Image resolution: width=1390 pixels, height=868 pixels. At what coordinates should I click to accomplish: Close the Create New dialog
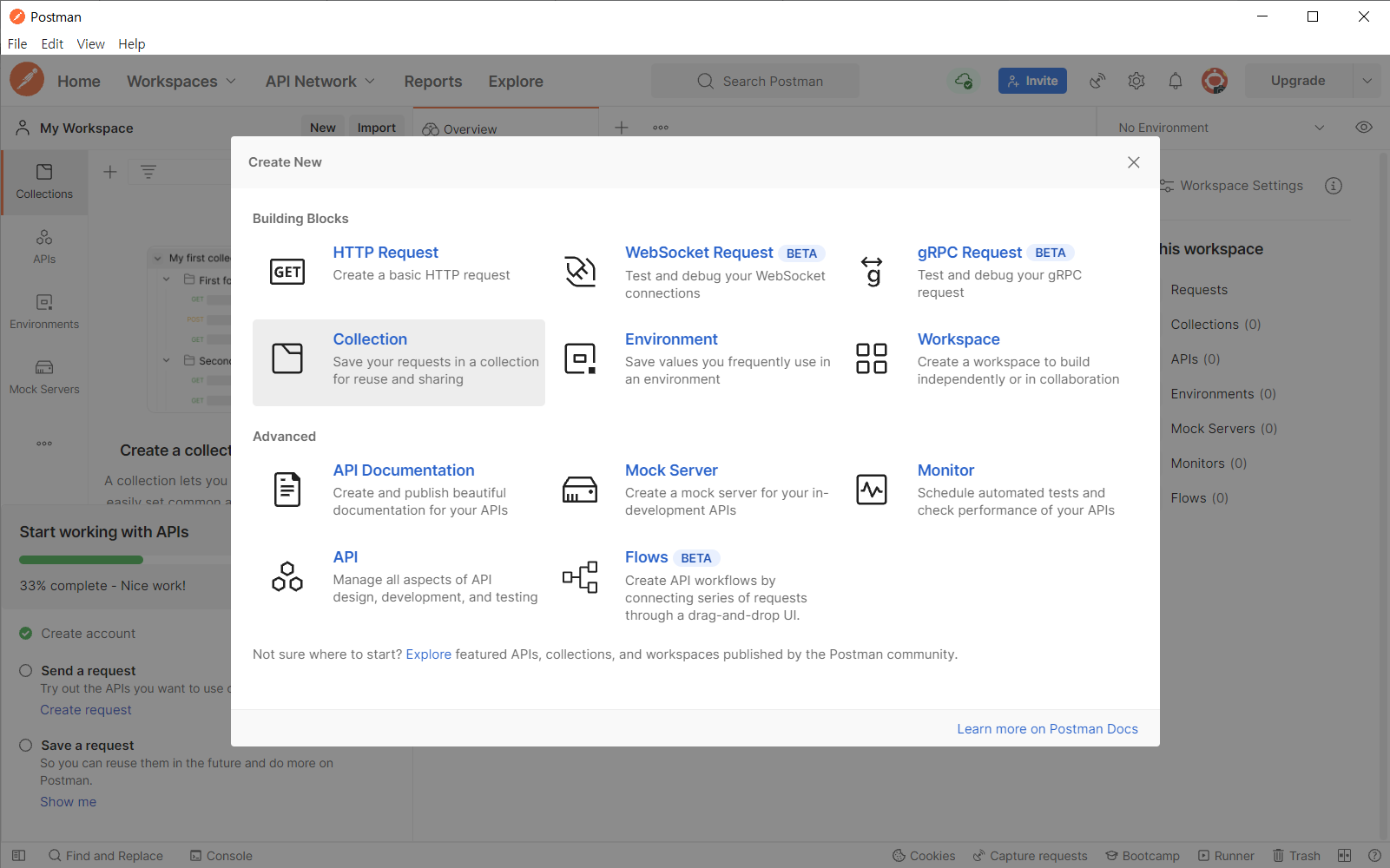point(1134,162)
